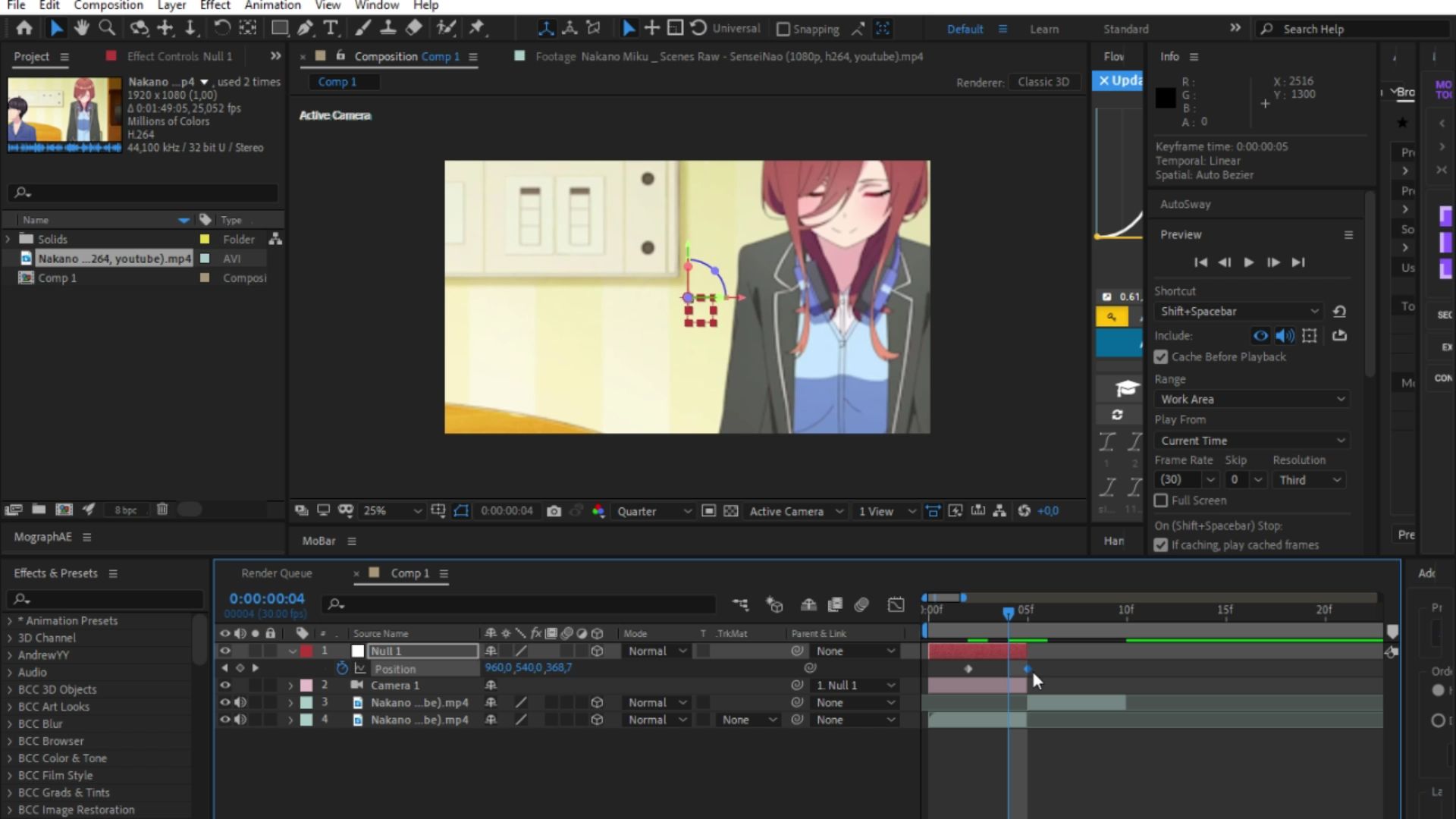Select the Zoom tool in the toolbar
This screenshot has height=819, width=1456.
(x=107, y=29)
